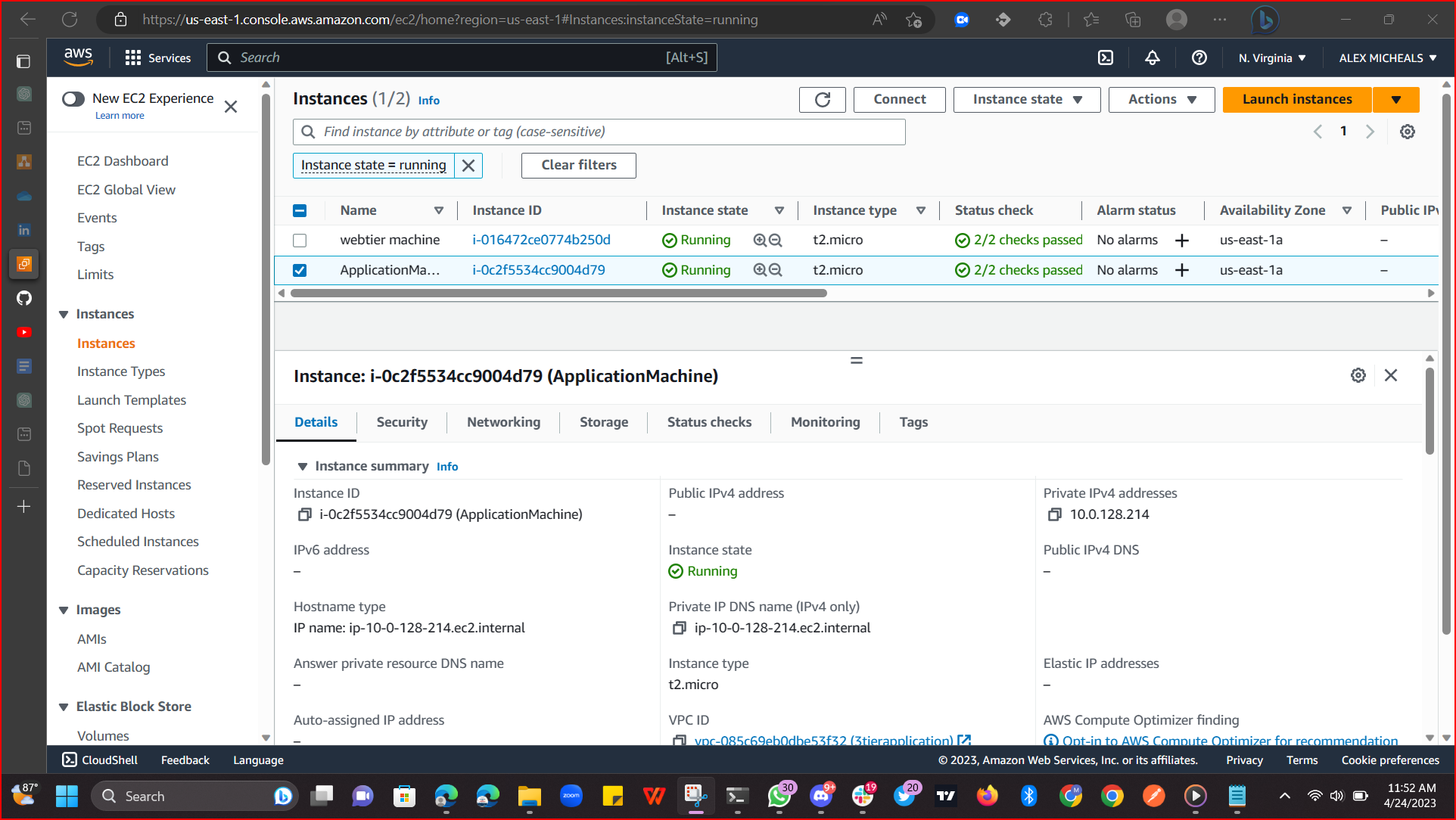The width and height of the screenshot is (1456, 820).
Task: Uncheck the ApplicationMachine row checkbox
Action: (x=300, y=269)
